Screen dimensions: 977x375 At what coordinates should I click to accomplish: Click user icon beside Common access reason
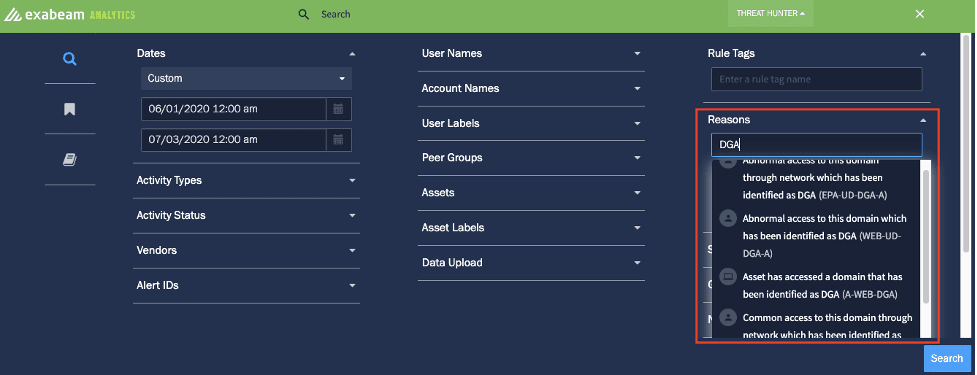pos(727,318)
